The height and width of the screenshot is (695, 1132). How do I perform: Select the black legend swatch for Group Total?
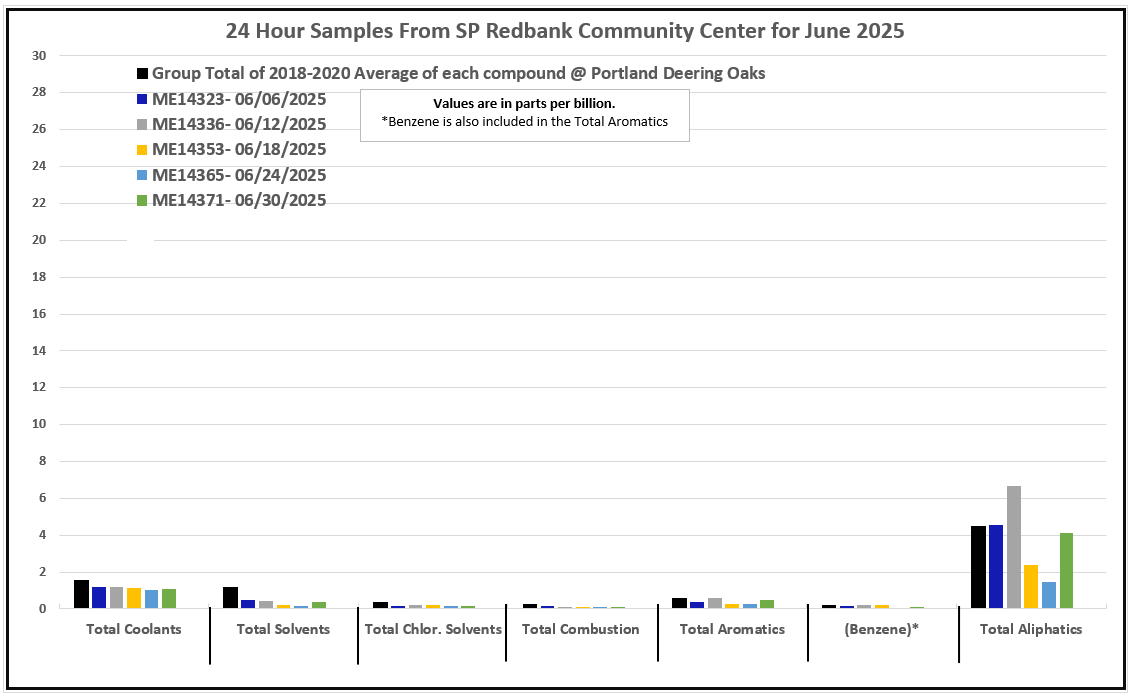point(143,74)
